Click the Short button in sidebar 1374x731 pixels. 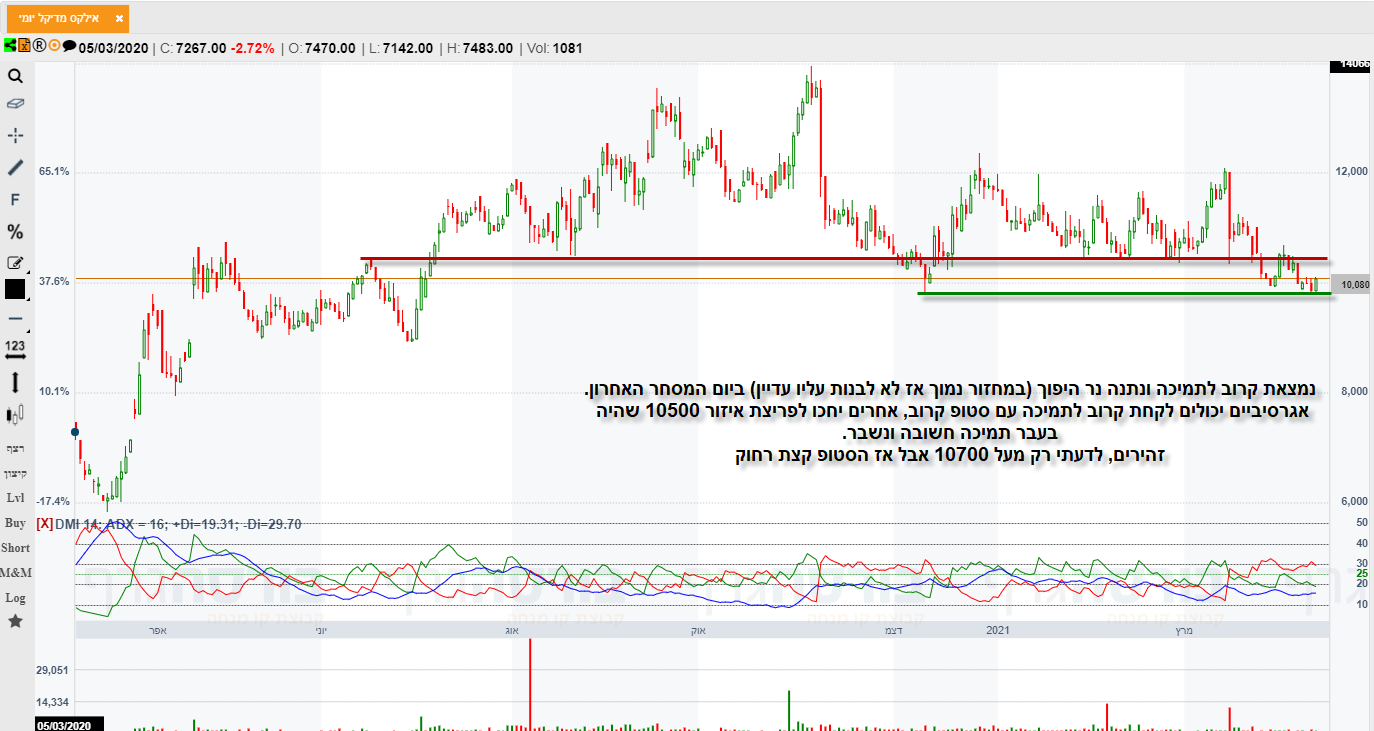(15, 547)
